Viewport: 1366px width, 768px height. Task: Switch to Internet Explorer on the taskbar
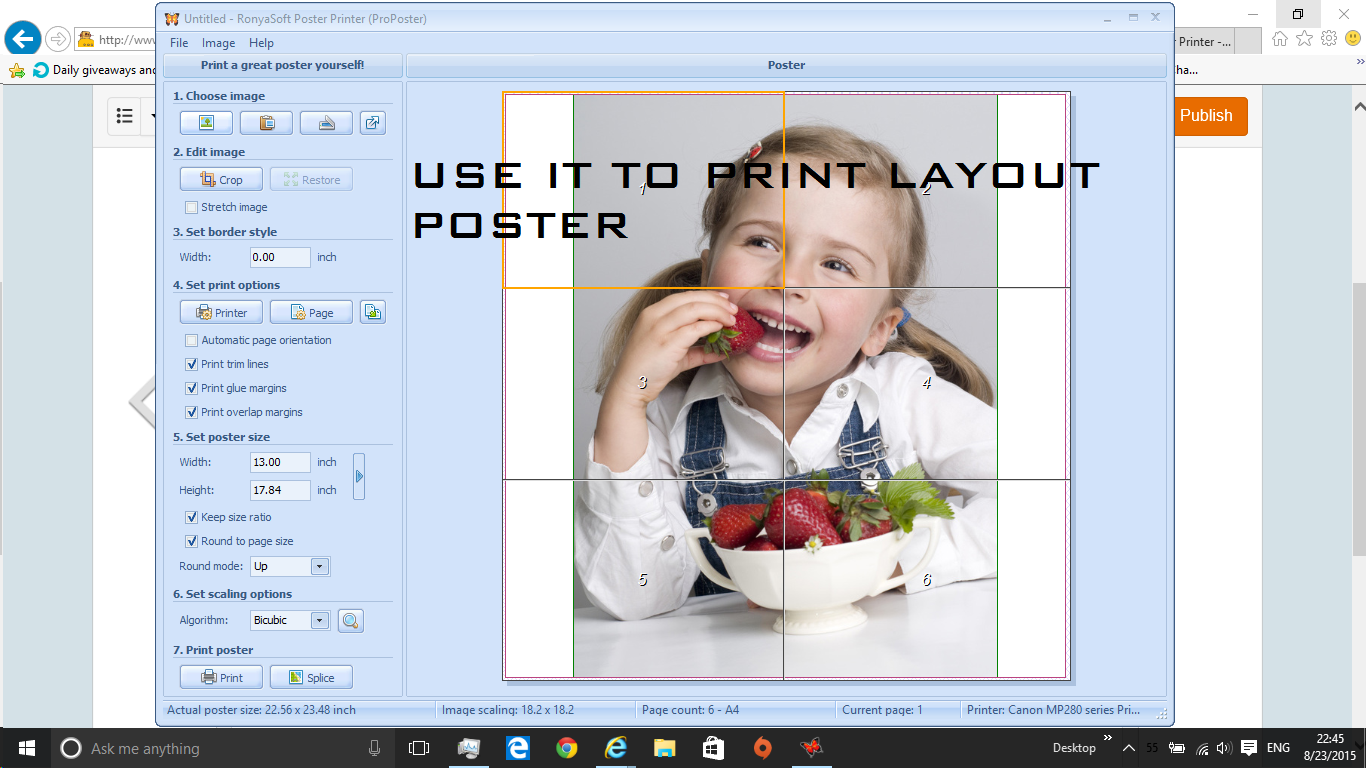[x=615, y=748]
